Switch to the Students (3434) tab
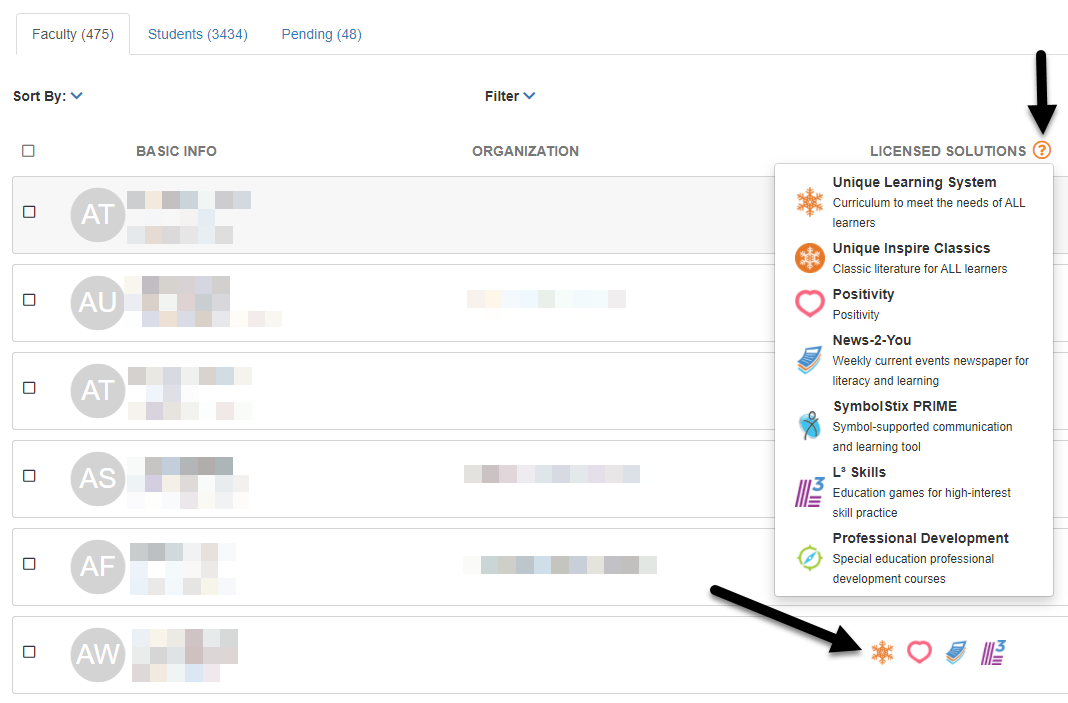Screen dimensions: 1068x703 (198, 34)
